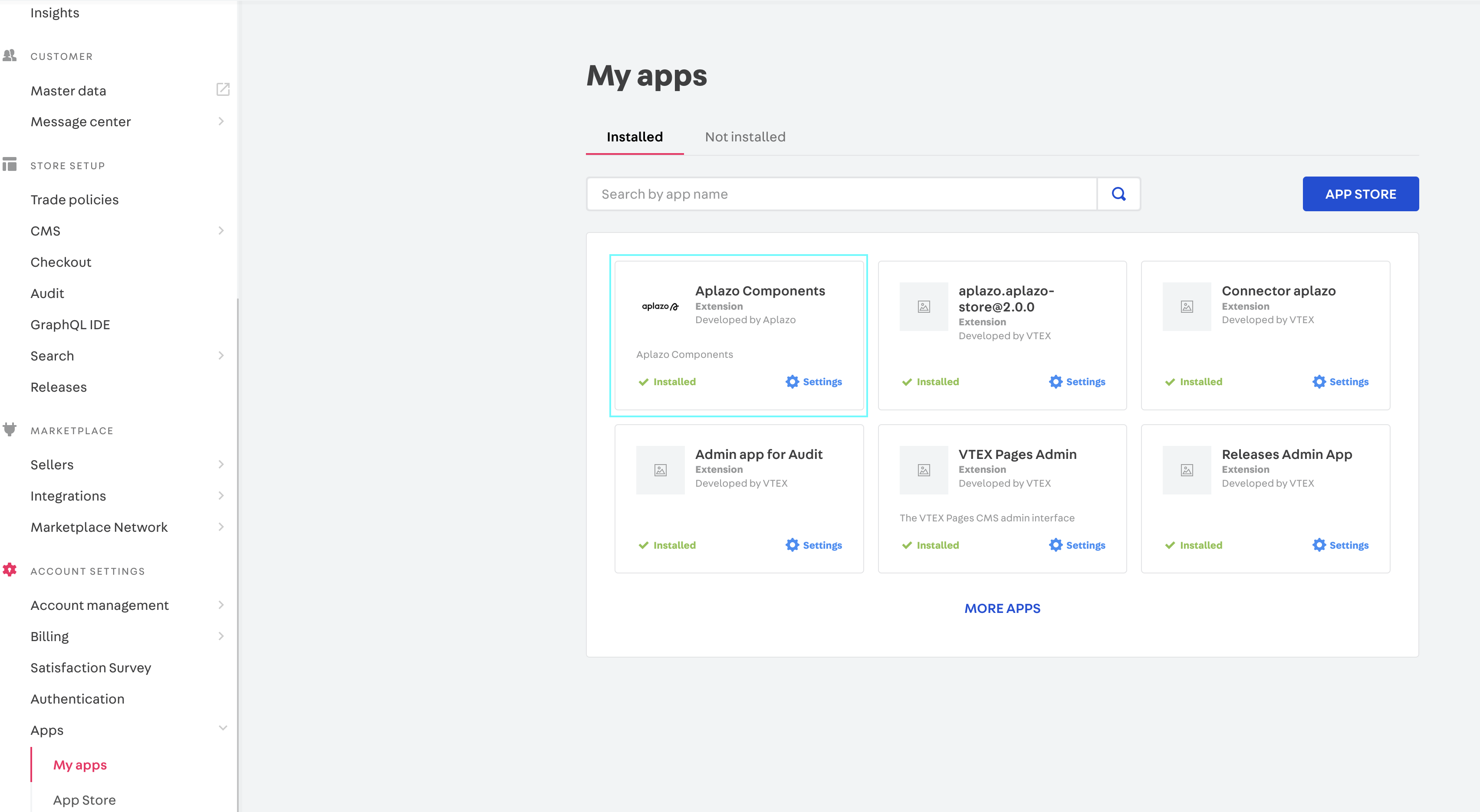Select the Installed tab
The height and width of the screenshot is (812, 1480).
[x=634, y=137]
